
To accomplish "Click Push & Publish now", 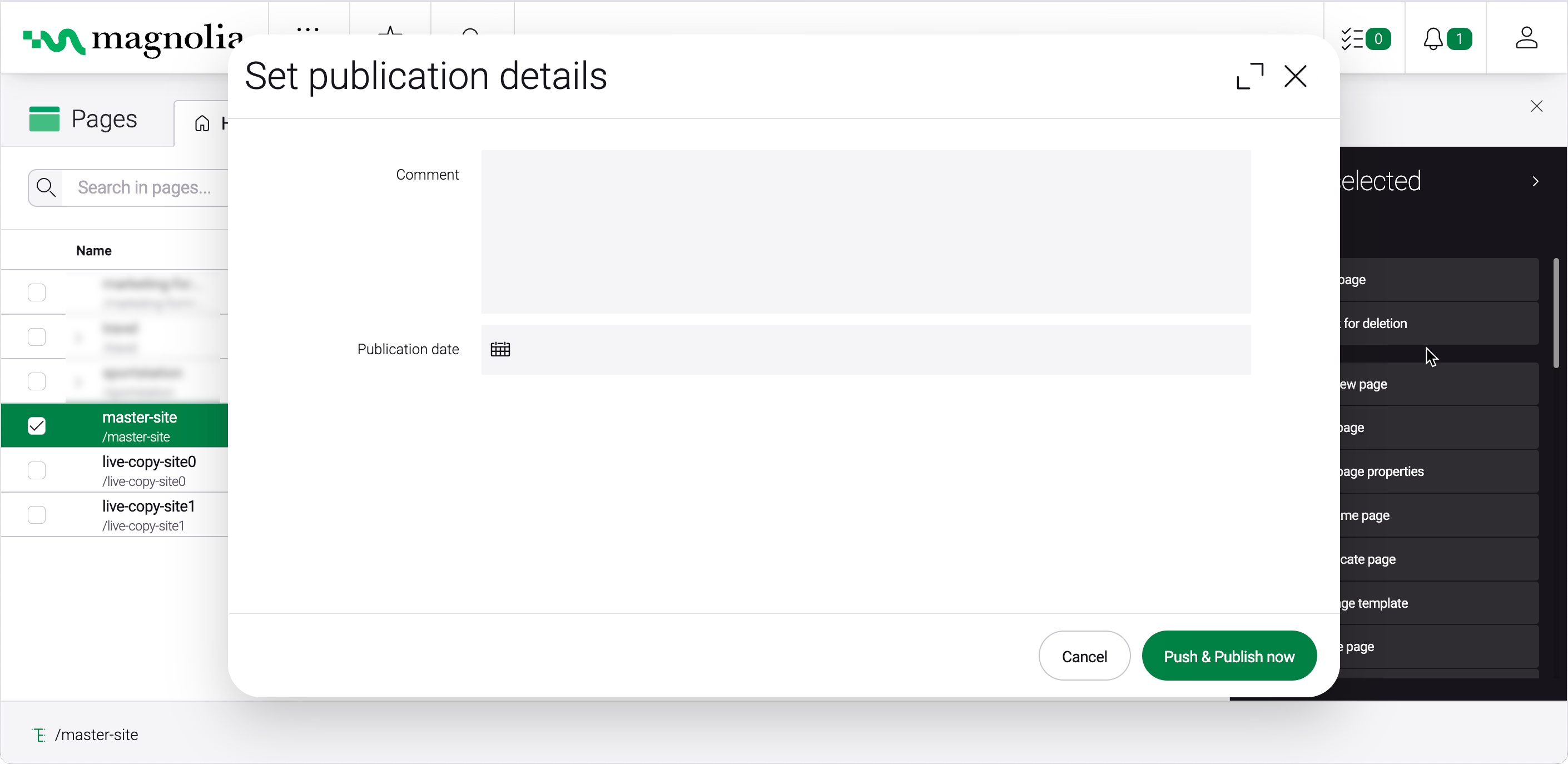I will [x=1229, y=656].
